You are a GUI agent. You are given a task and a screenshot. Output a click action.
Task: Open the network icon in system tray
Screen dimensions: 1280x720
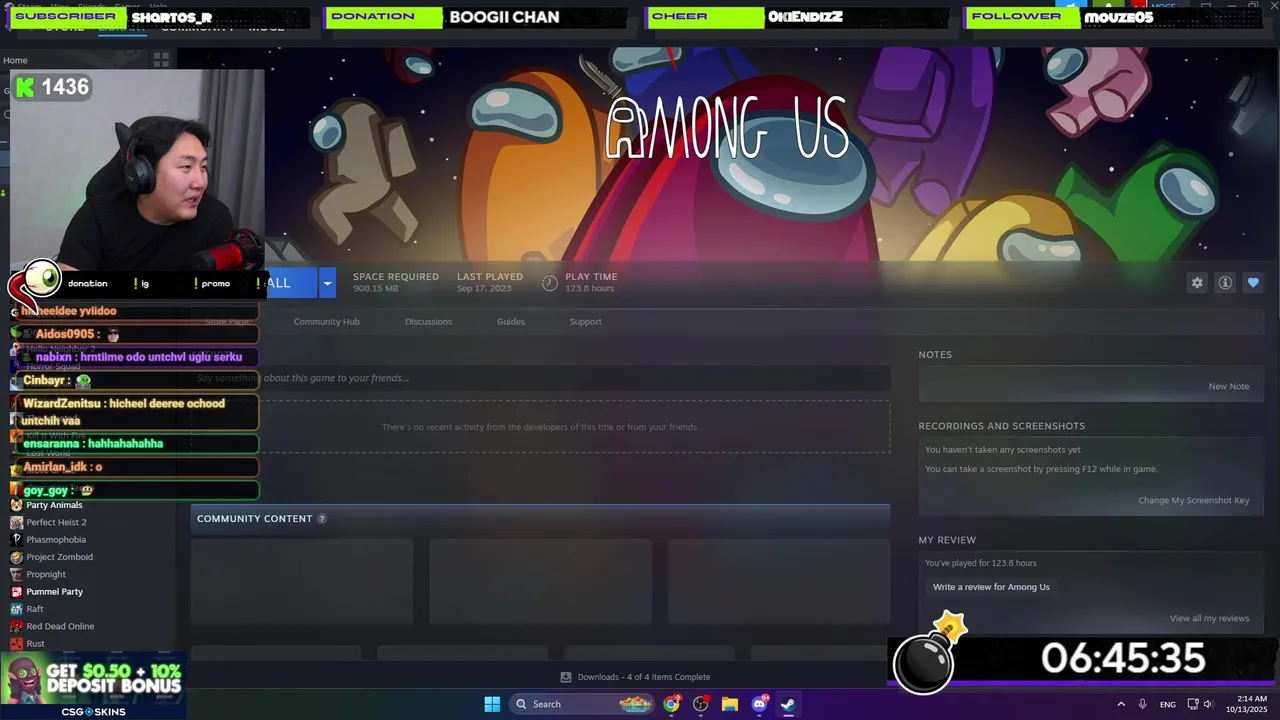(x=1193, y=704)
